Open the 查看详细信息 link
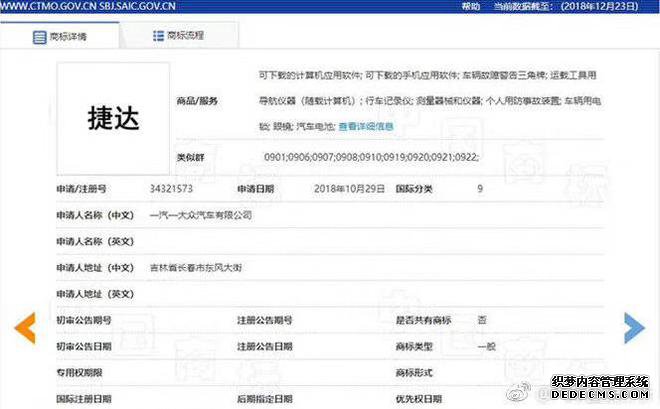Image resolution: width=660 pixels, height=409 pixels. [x=366, y=126]
